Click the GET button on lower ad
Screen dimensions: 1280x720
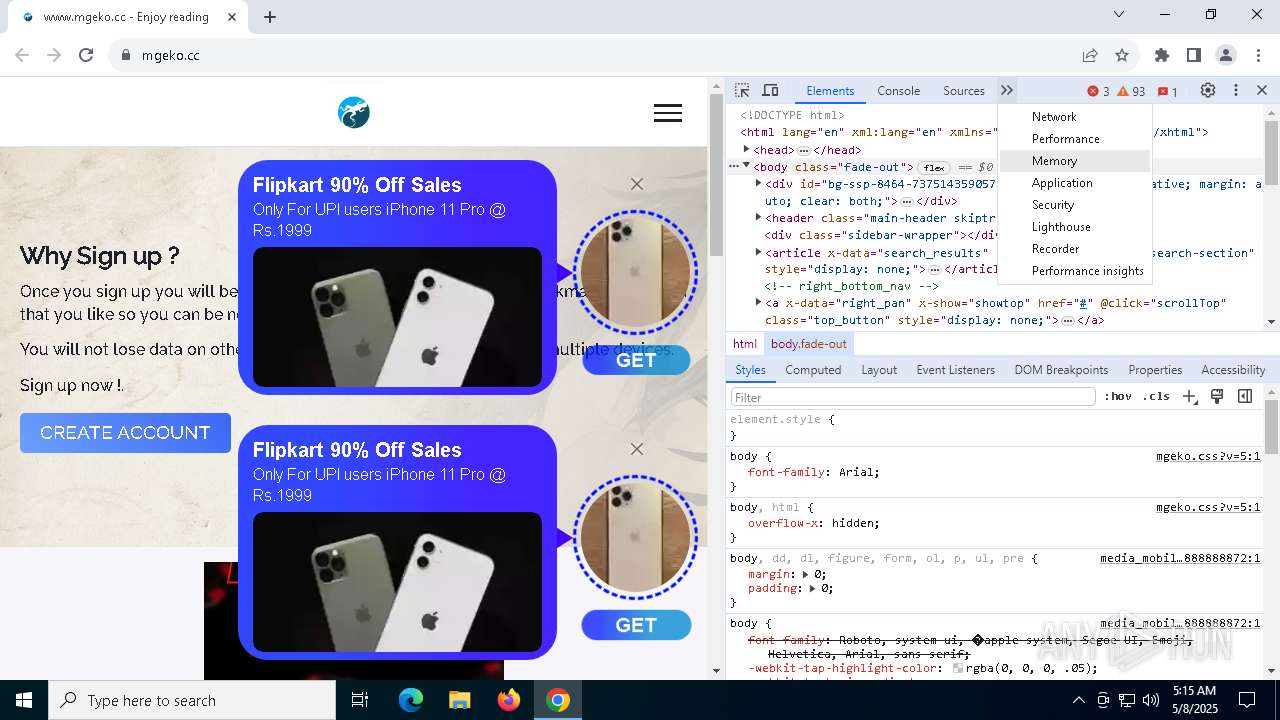636,625
